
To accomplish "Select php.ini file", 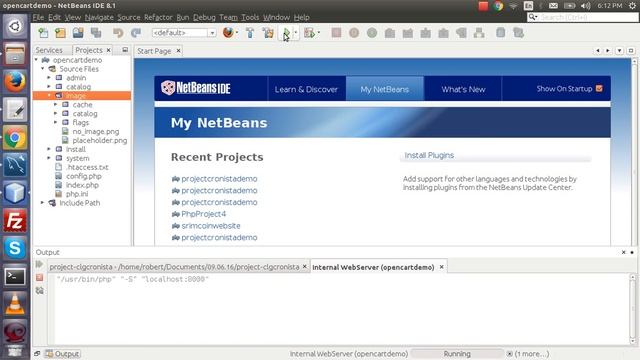I will click(x=77, y=194).
